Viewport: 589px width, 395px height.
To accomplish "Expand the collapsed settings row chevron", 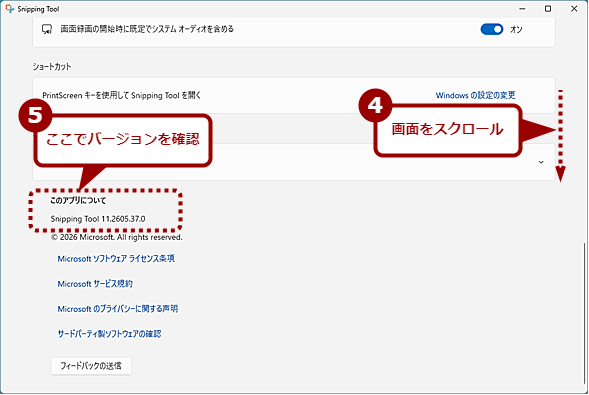I will [x=541, y=162].
